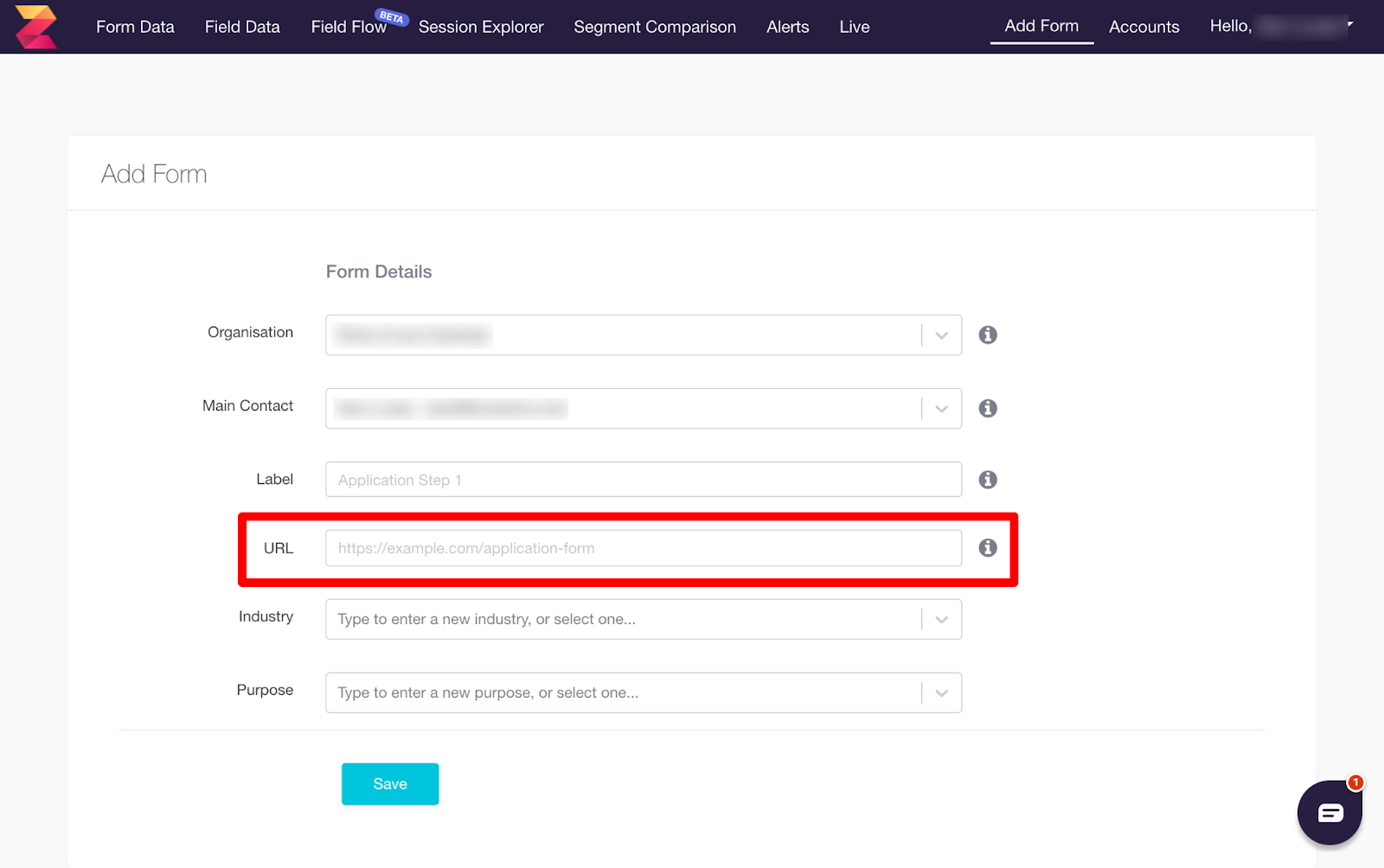Open the Alerts page
The image size is (1384, 868).
(786, 27)
